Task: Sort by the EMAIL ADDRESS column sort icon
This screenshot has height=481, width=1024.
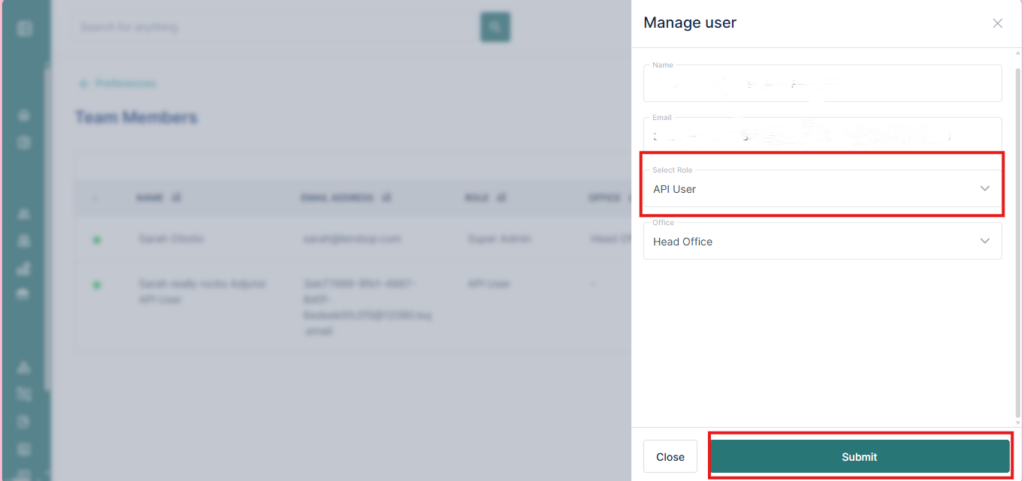Action: pyautogui.click(x=385, y=198)
